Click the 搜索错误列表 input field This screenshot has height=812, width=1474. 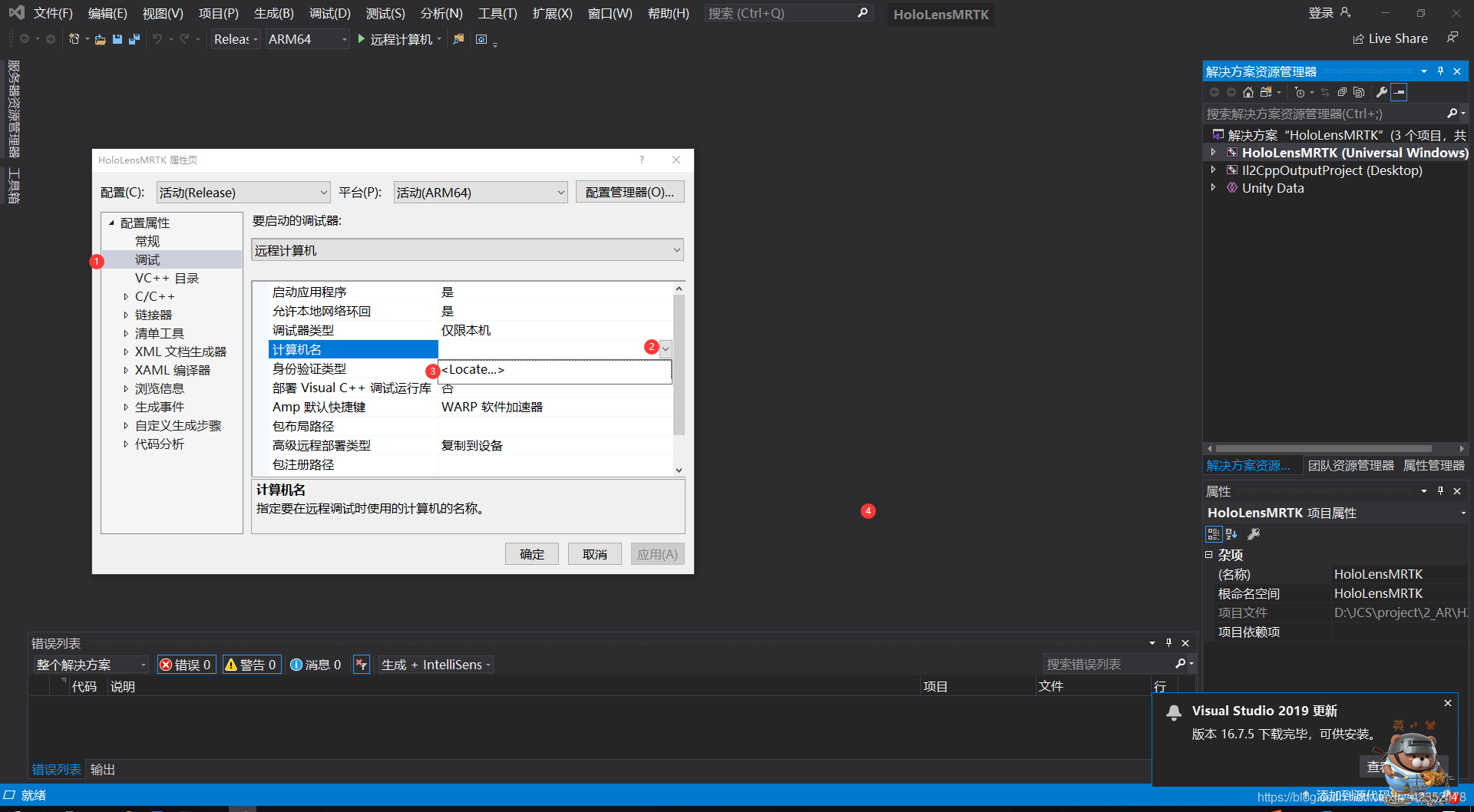coord(1108,664)
